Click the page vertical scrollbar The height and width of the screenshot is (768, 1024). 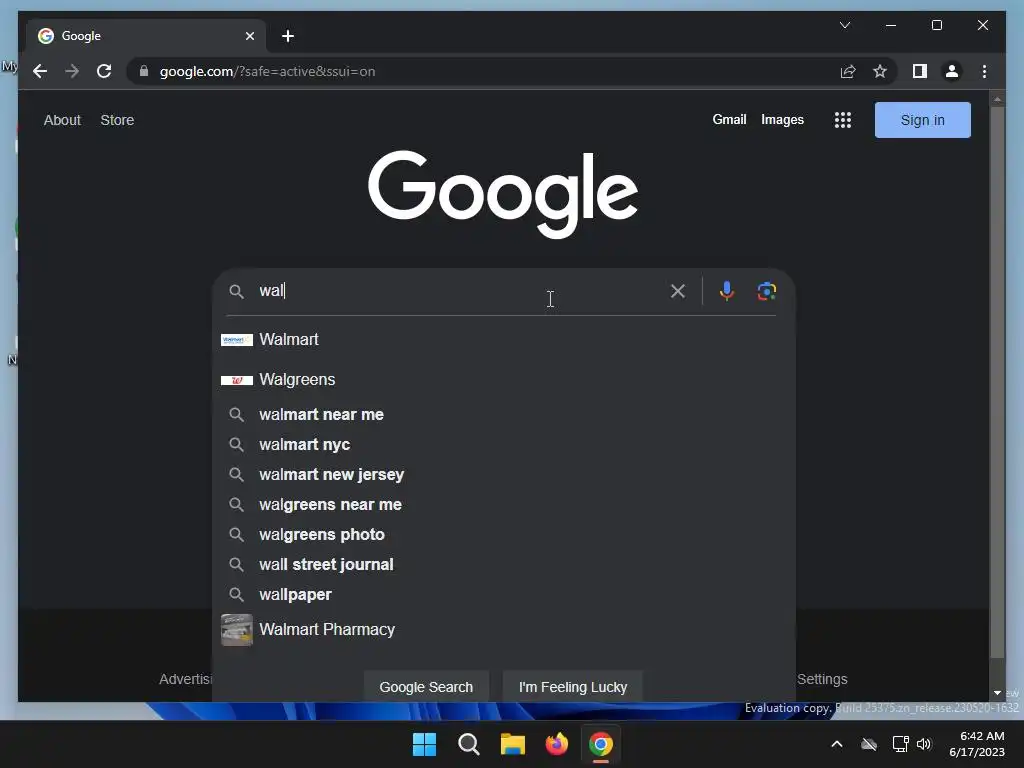point(997,381)
